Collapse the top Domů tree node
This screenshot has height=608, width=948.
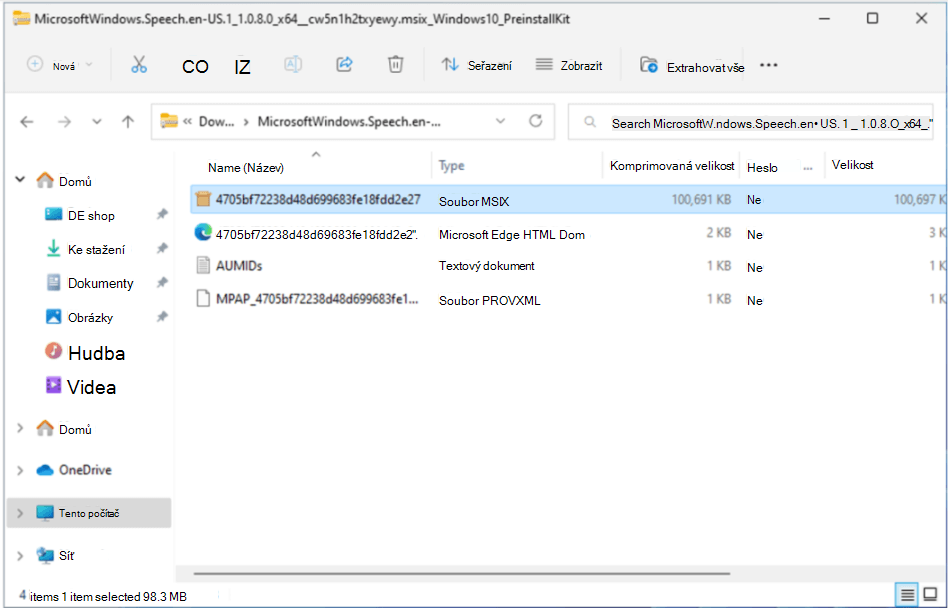(20, 179)
